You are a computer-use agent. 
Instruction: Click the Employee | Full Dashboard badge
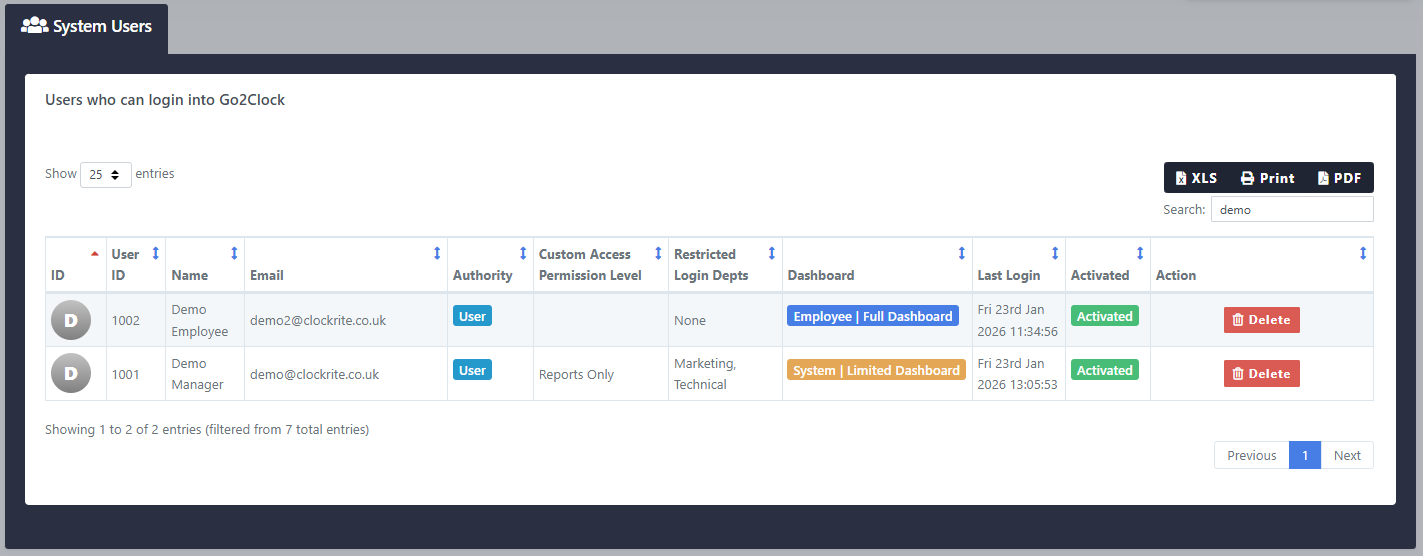(873, 316)
